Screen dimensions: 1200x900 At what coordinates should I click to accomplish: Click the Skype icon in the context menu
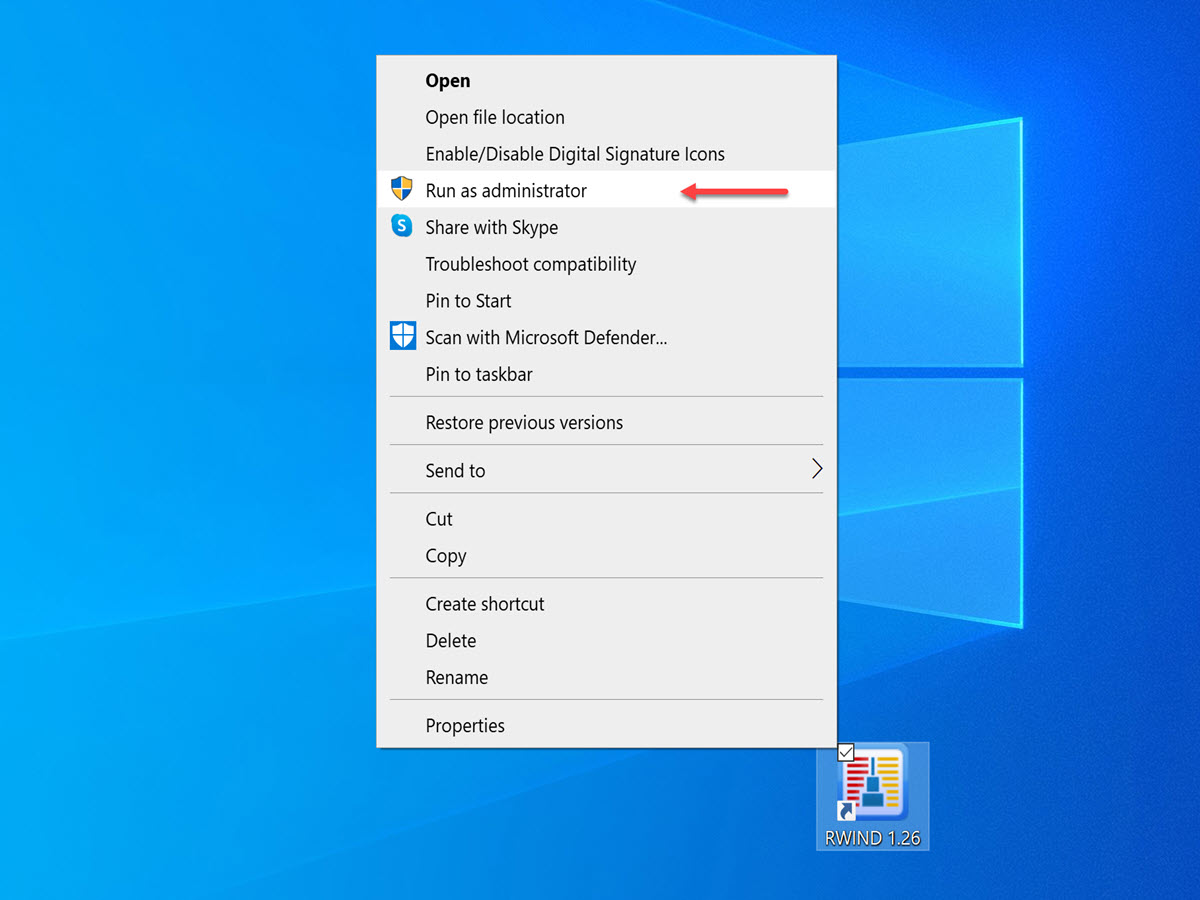click(402, 226)
